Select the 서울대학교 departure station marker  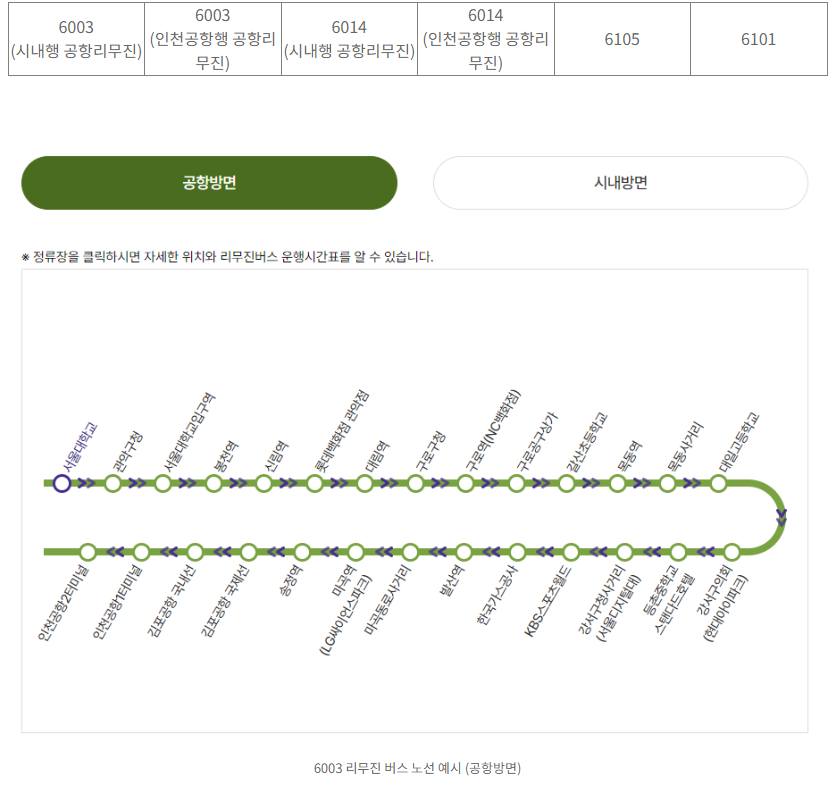[62, 483]
